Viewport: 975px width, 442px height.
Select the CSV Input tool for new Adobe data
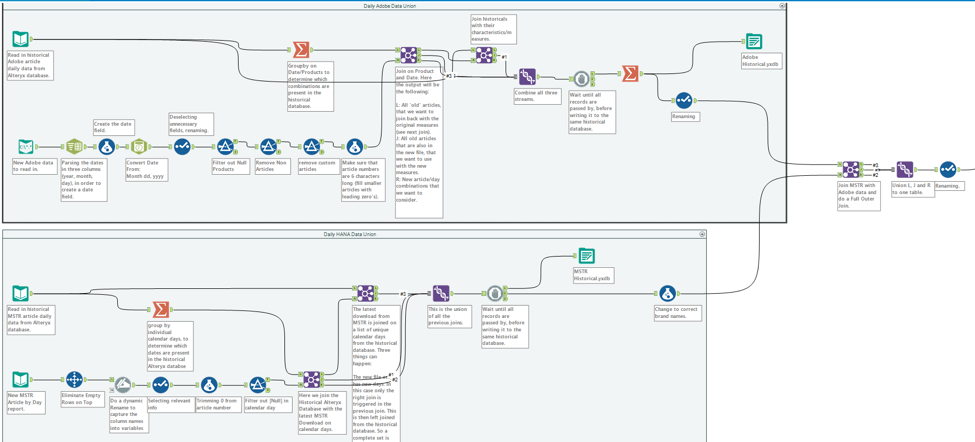coord(26,147)
